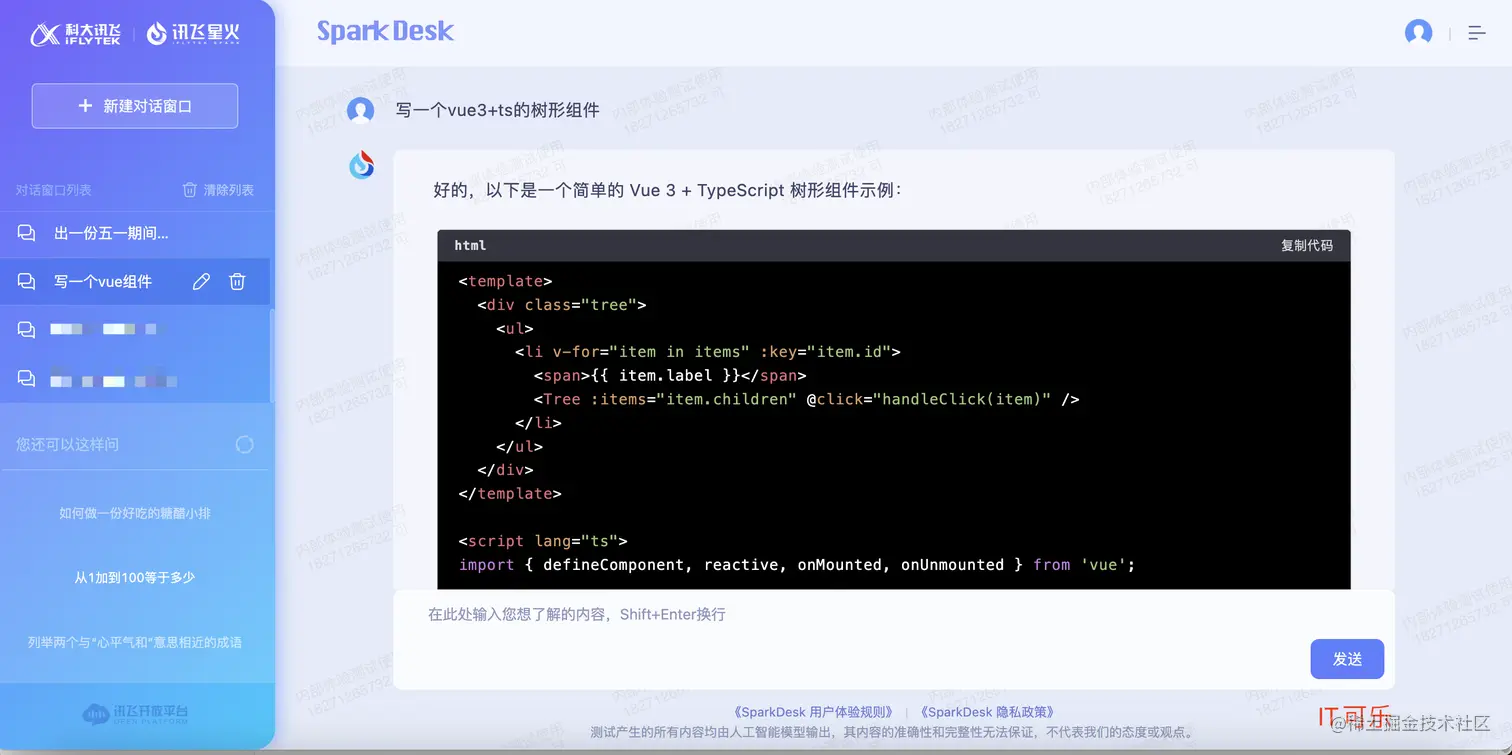Click the Spark bot avatar beside the answer
The width and height of the screenshot is (1512, 755).
(x=361, y=165)
